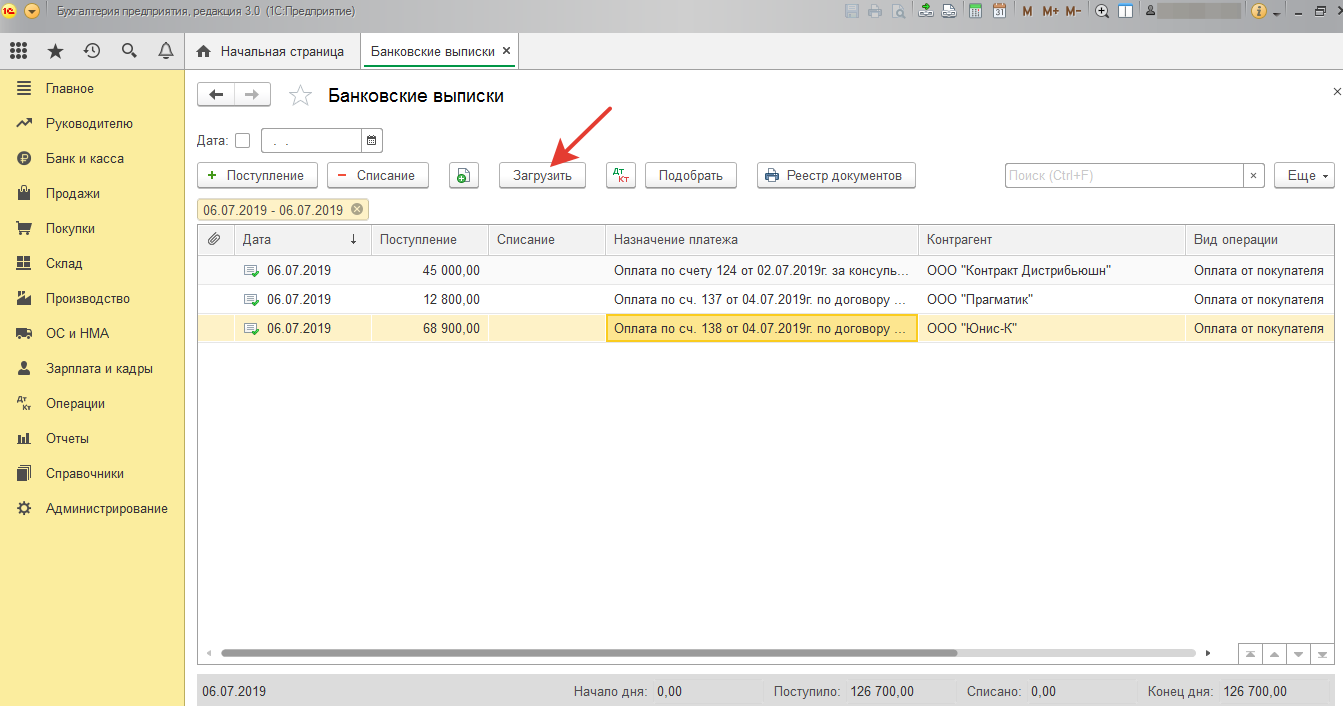This screenshot has width=1343, height=706.
Task: Open the Зарплата и кадры section
Action: [x=92, y=369]
